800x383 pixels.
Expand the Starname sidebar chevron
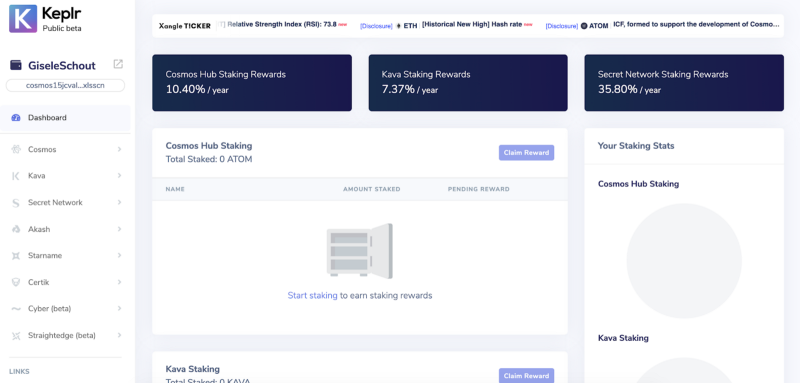point(119,255)
